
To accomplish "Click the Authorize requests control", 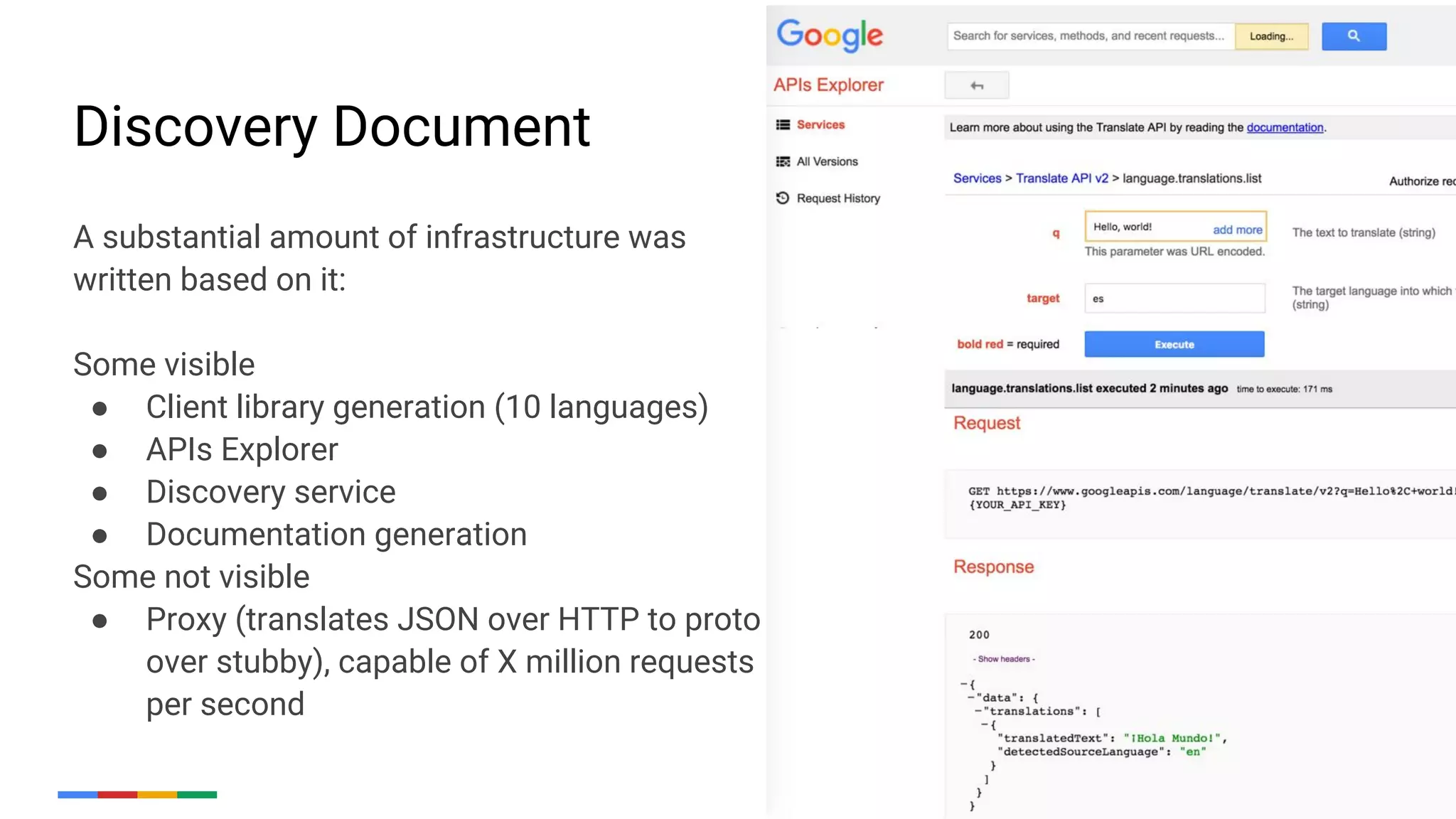I will 1422,181.
